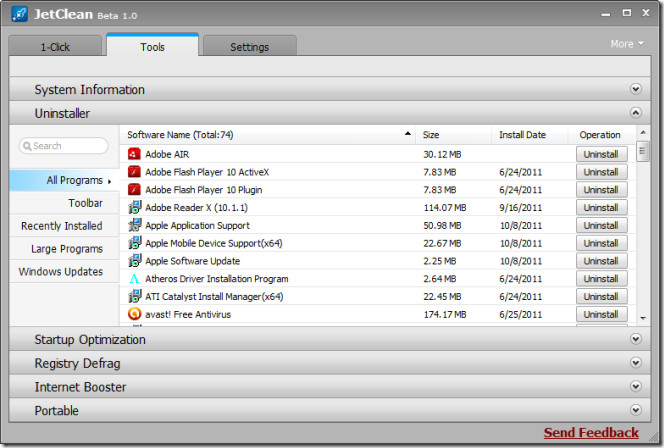Screen dimensions: 664x448
Task: Click the magnifier icon in Search box
Action: [x=27, y=146]
